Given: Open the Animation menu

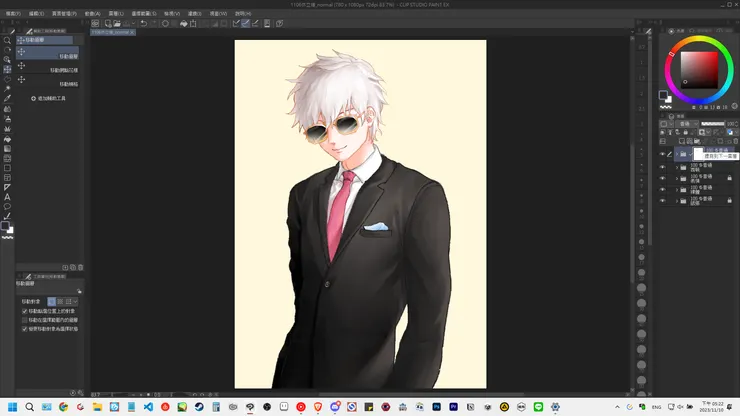Looking at the screenshot, I should point(92,14).
